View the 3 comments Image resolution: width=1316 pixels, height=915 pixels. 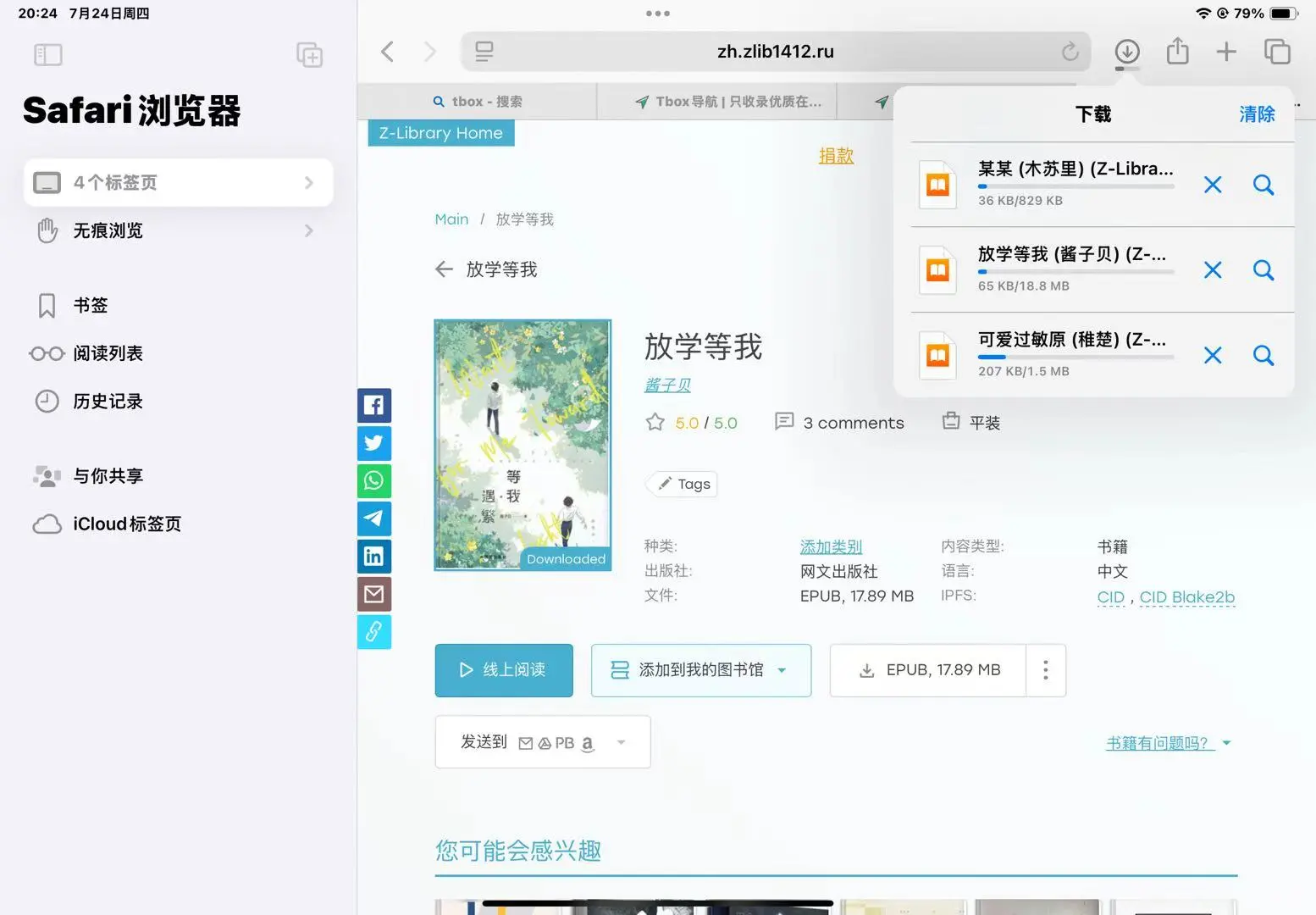(839, 423)
